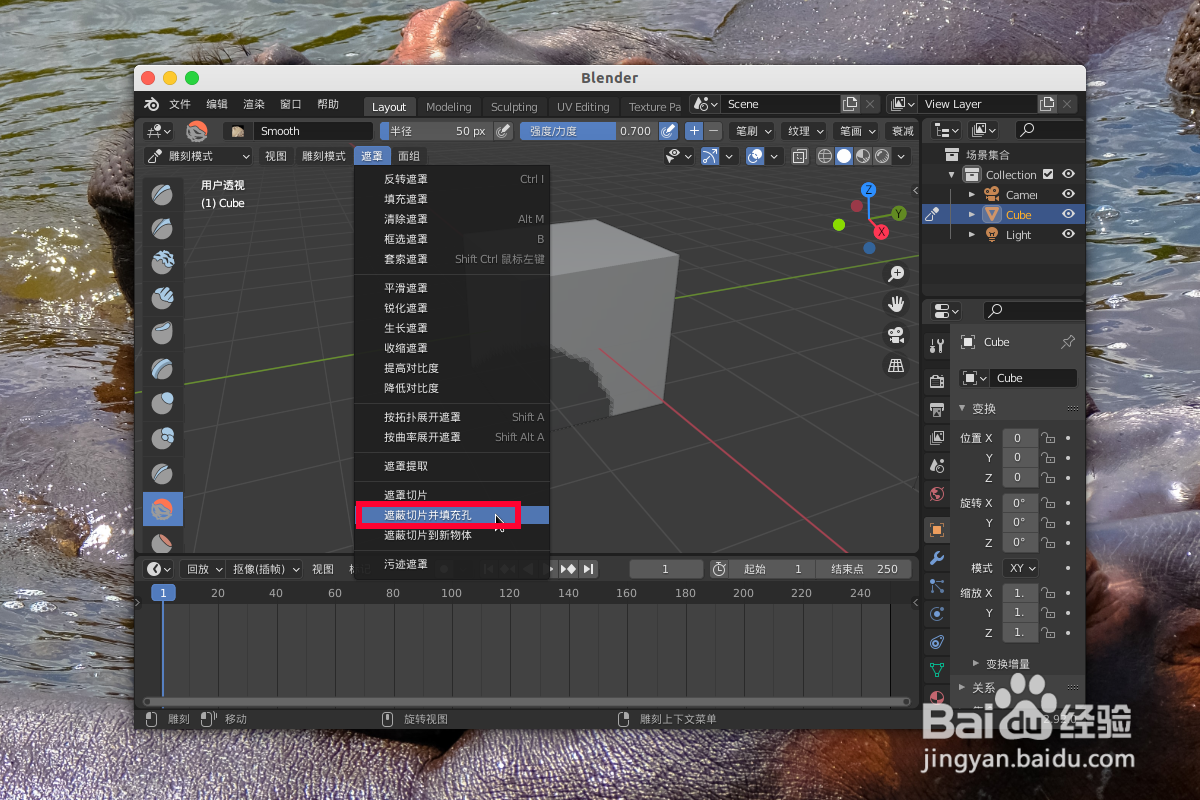Select the Crease brush tool
Viewport: 1200px width, 800px height.
[x=163, y=474]
